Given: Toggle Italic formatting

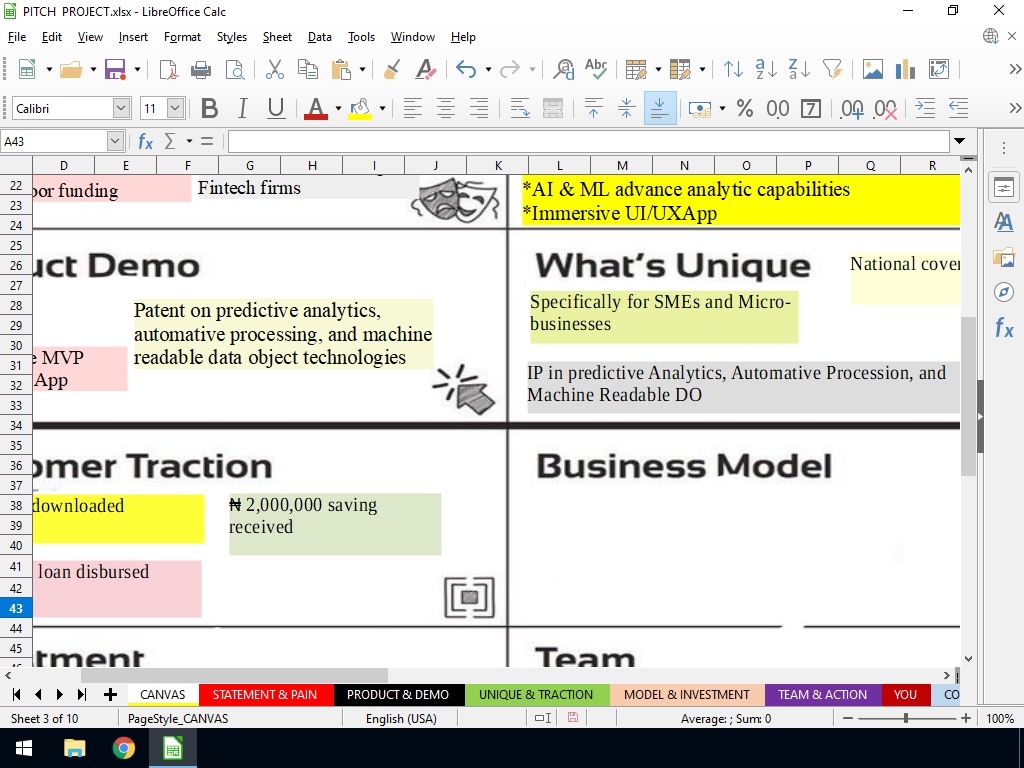Looking at the screenshot, I should point(242,108).
